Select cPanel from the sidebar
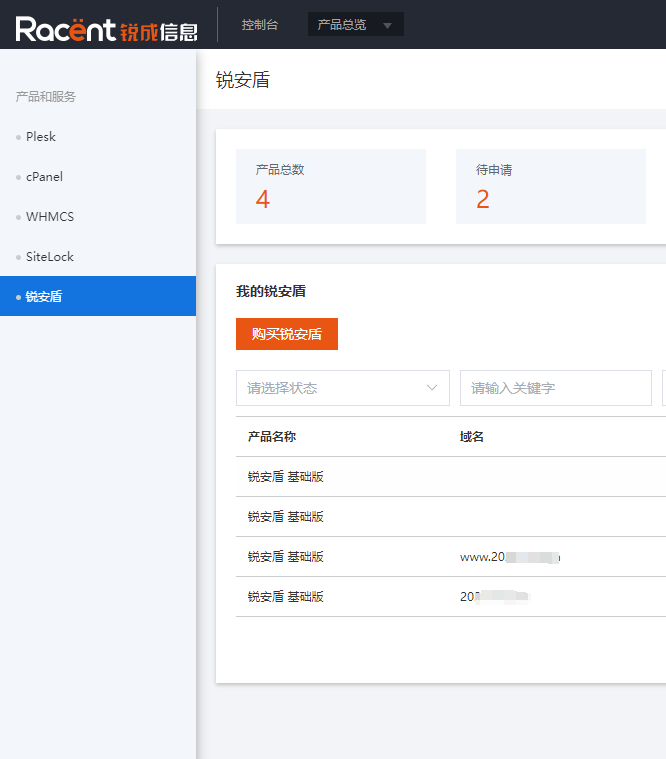Image resolution: width=666 pixels, height=759 pixels. 44,177
